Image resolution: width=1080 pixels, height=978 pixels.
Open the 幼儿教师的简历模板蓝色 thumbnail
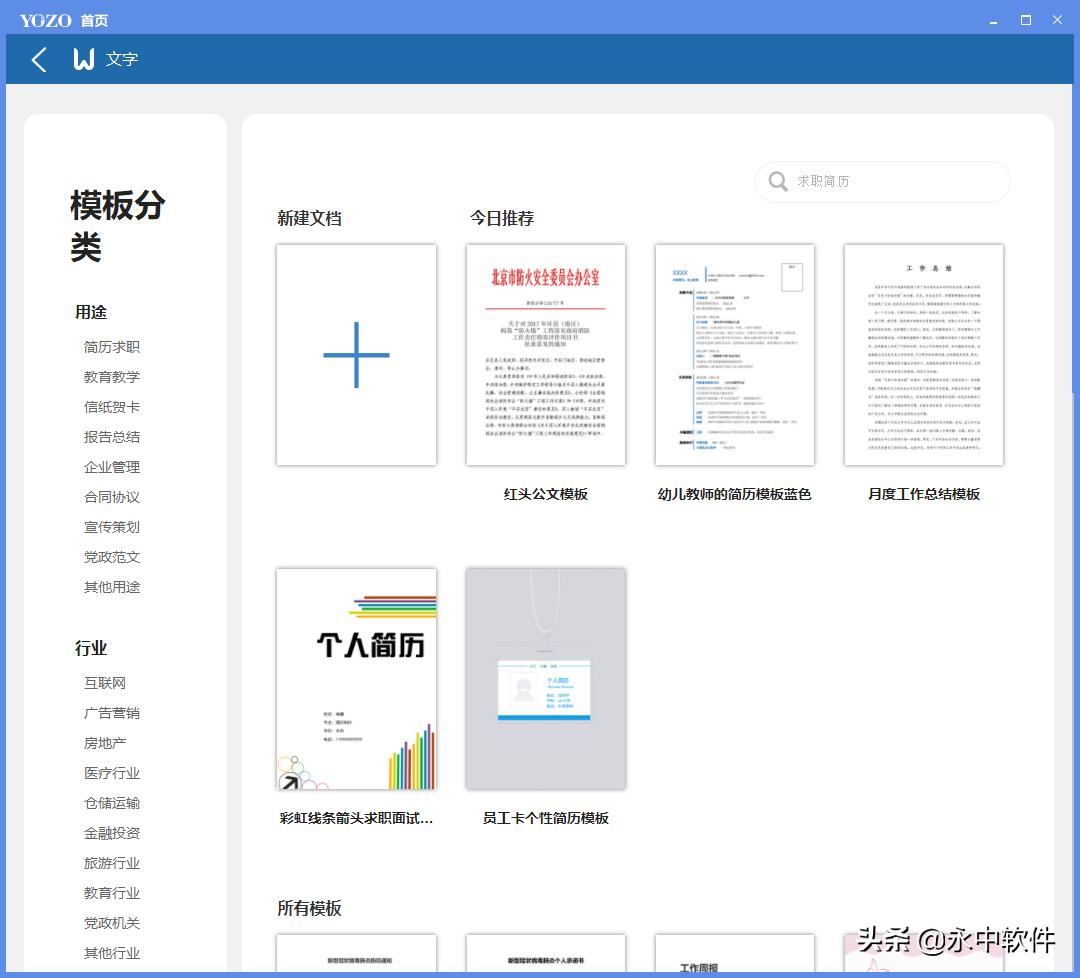734,355
